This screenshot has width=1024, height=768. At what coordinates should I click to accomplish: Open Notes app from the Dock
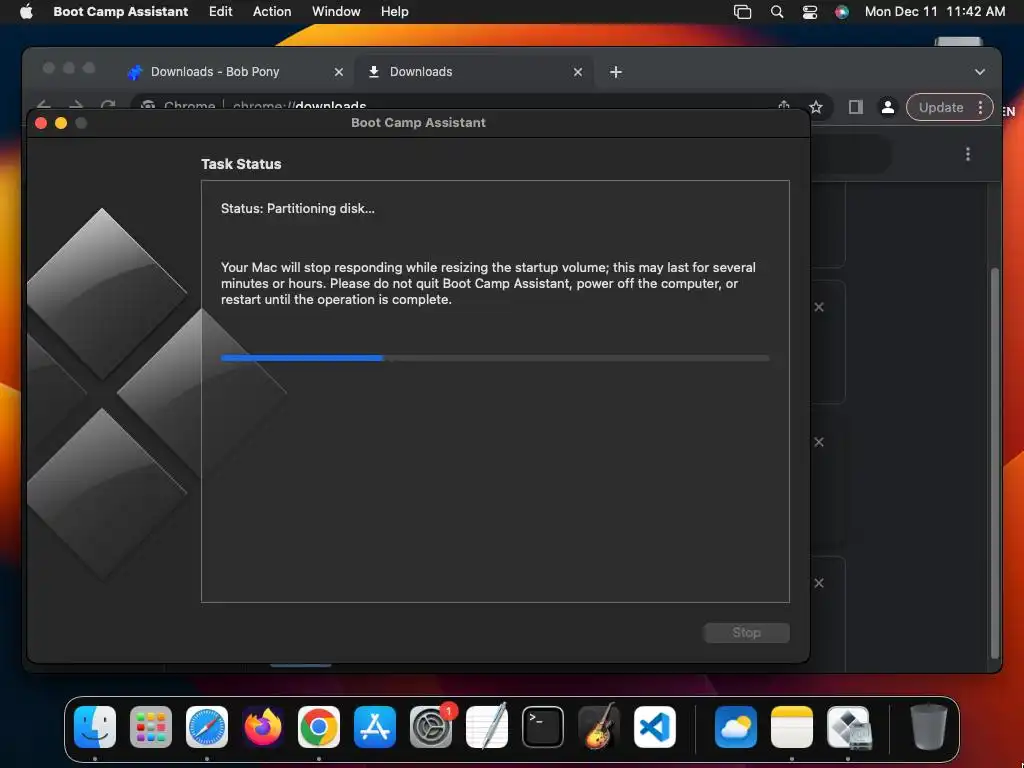(792, 727)
